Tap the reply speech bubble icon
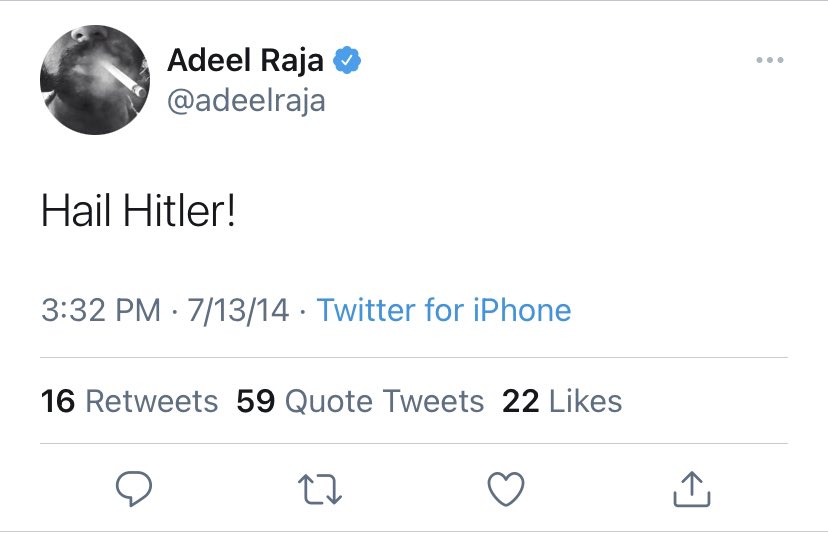Image resolution: width=828 pixels, height=534 pixels. point(133,488)
